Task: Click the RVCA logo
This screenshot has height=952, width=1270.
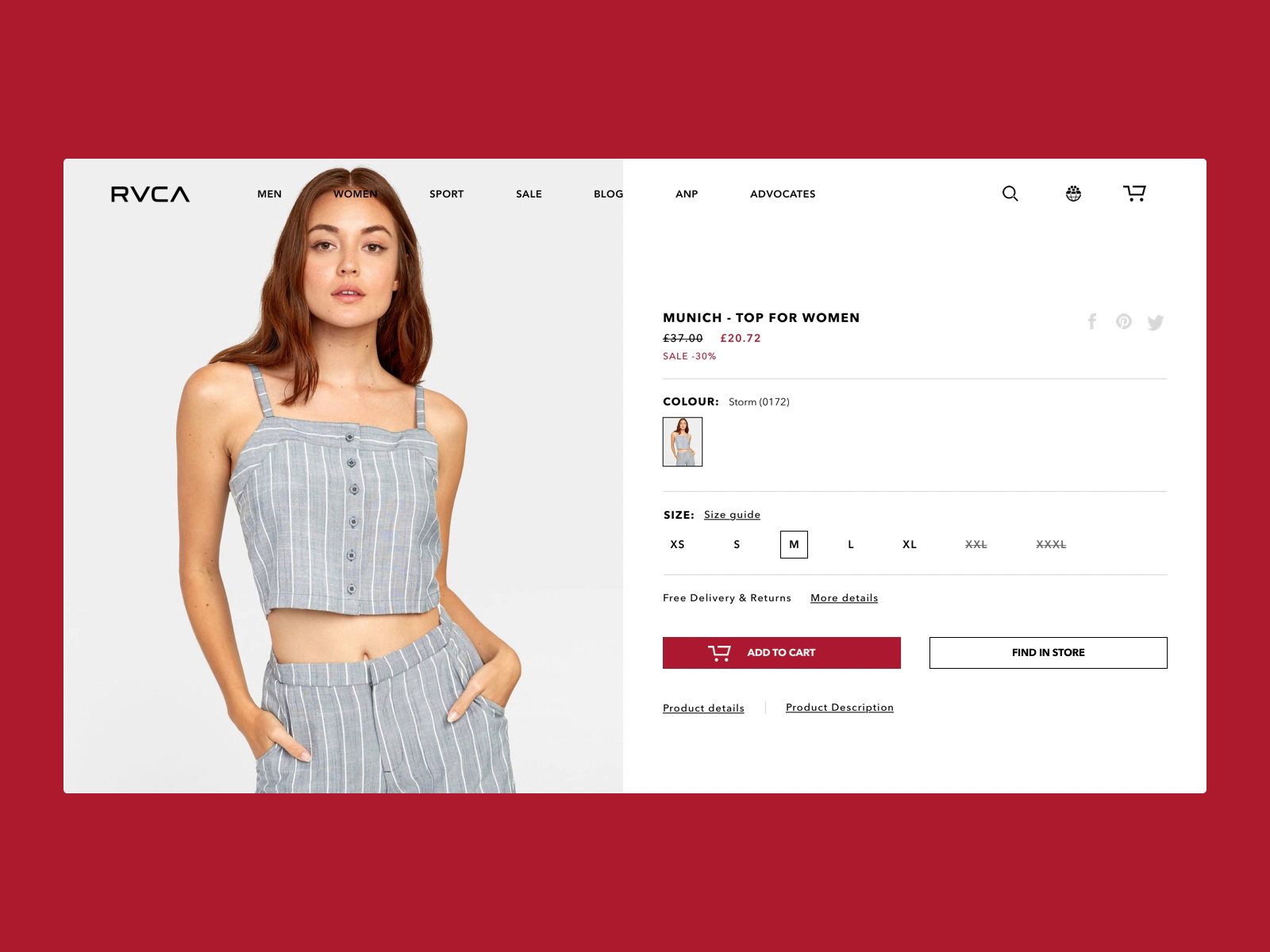Action: pyautogui.click(x=150, y=194)
